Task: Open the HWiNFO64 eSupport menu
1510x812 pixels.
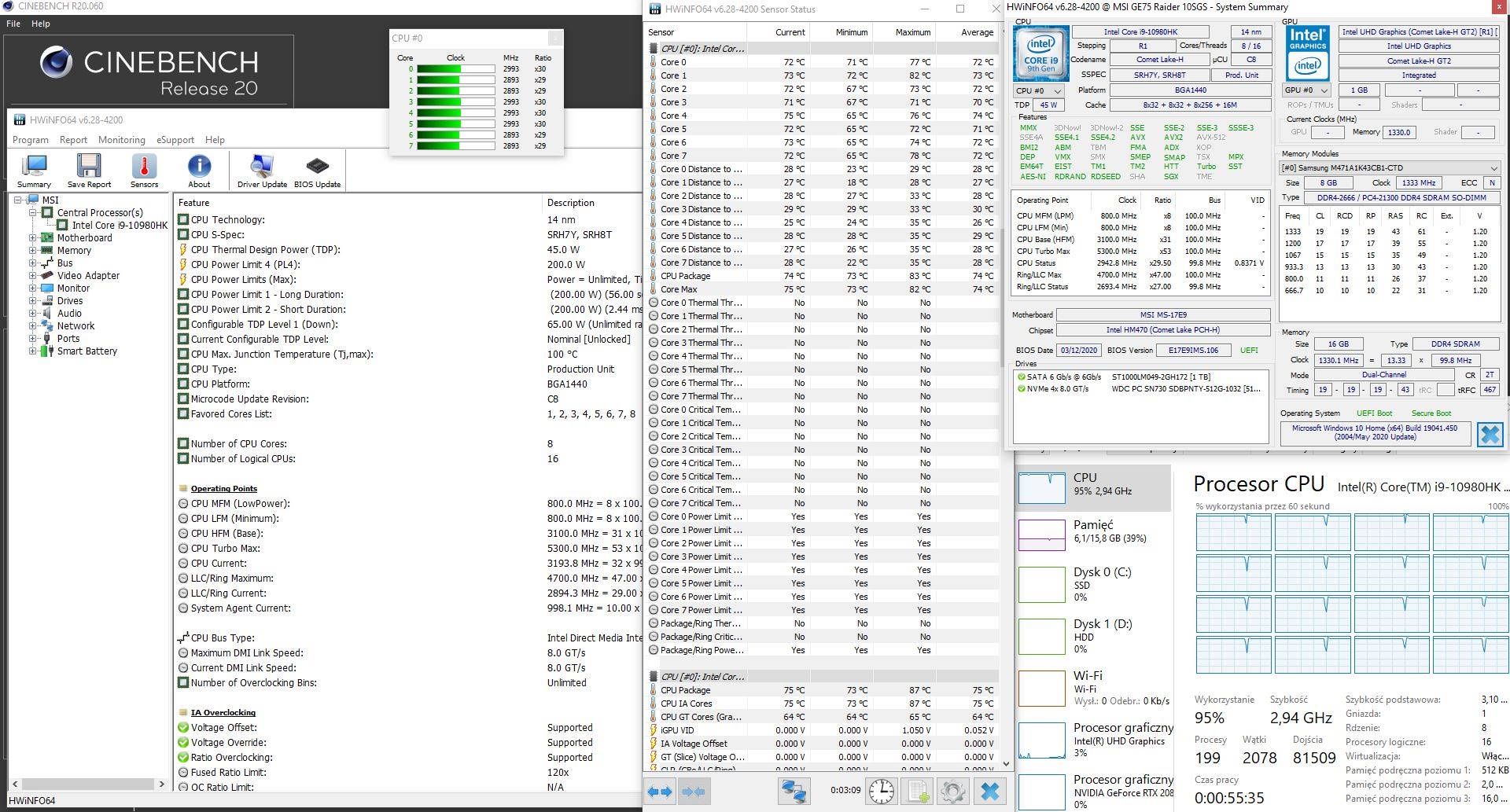Action: [x=175, y=140]
